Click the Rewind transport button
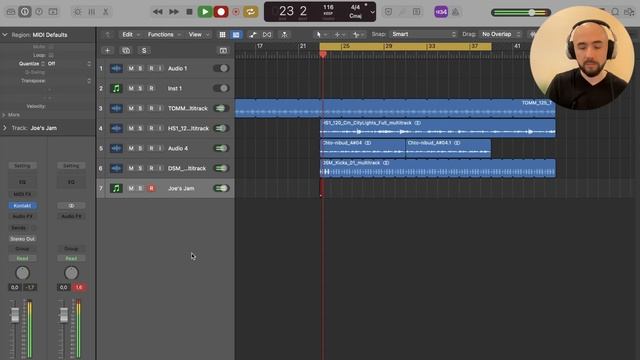This screenshot has width=640, height=360. [158, 12]
